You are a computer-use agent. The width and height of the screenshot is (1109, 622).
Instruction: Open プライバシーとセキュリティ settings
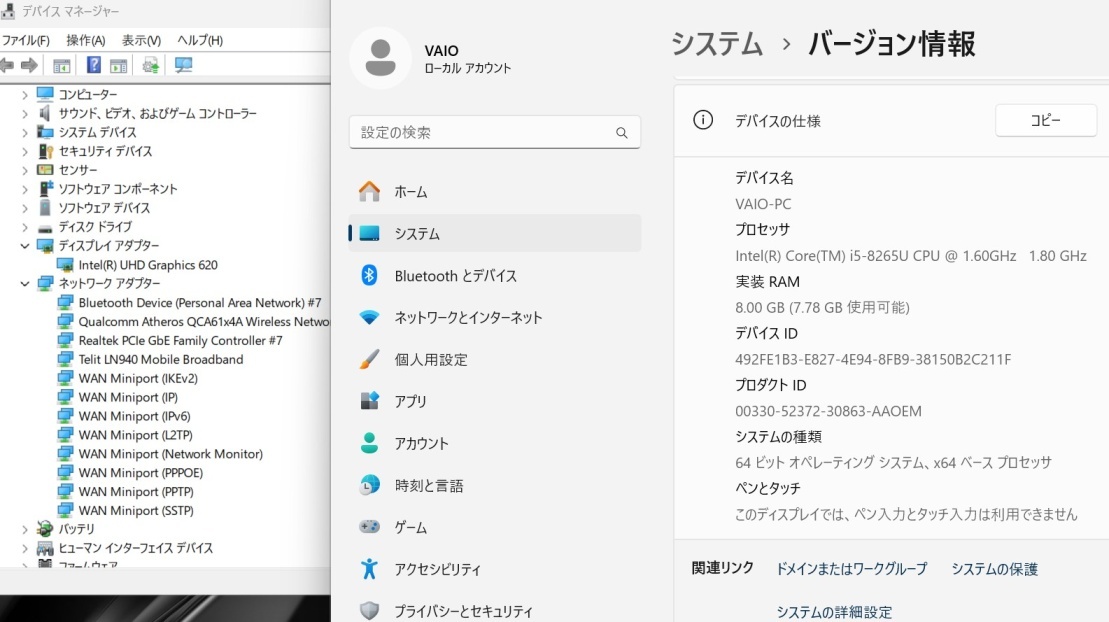[x=494, y=611]
